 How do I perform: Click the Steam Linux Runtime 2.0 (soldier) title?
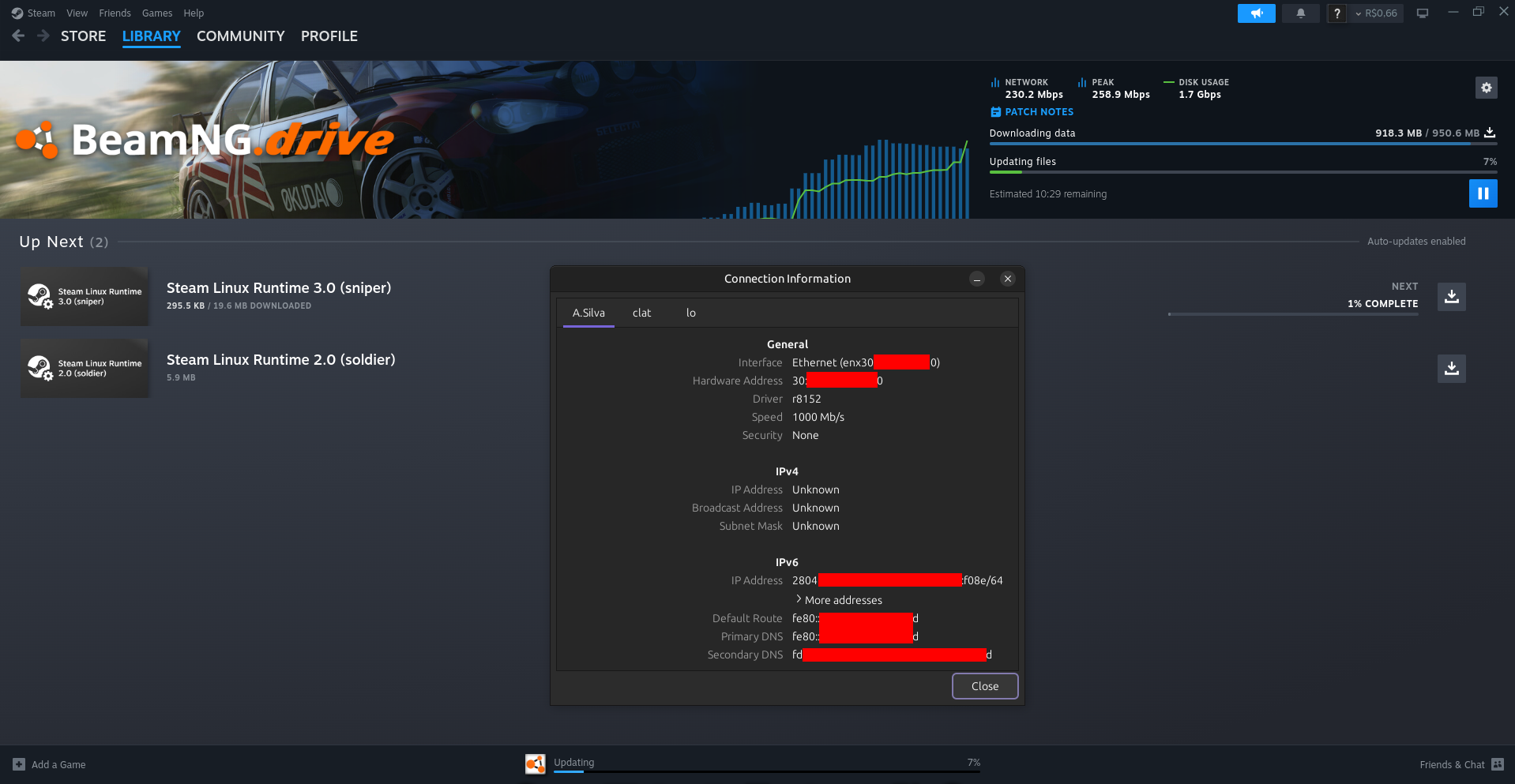pos(280,360)
